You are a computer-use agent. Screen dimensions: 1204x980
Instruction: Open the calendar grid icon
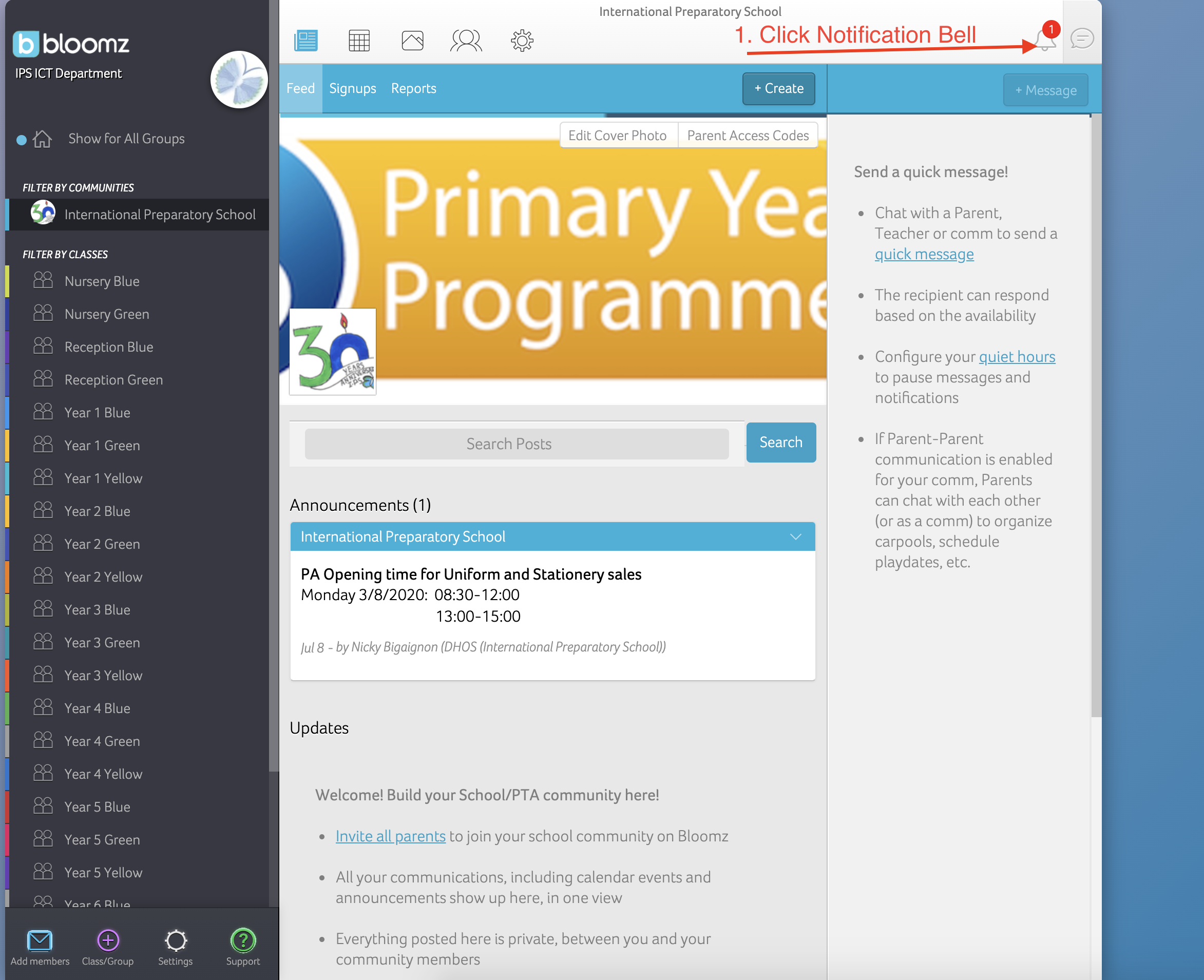359,41
